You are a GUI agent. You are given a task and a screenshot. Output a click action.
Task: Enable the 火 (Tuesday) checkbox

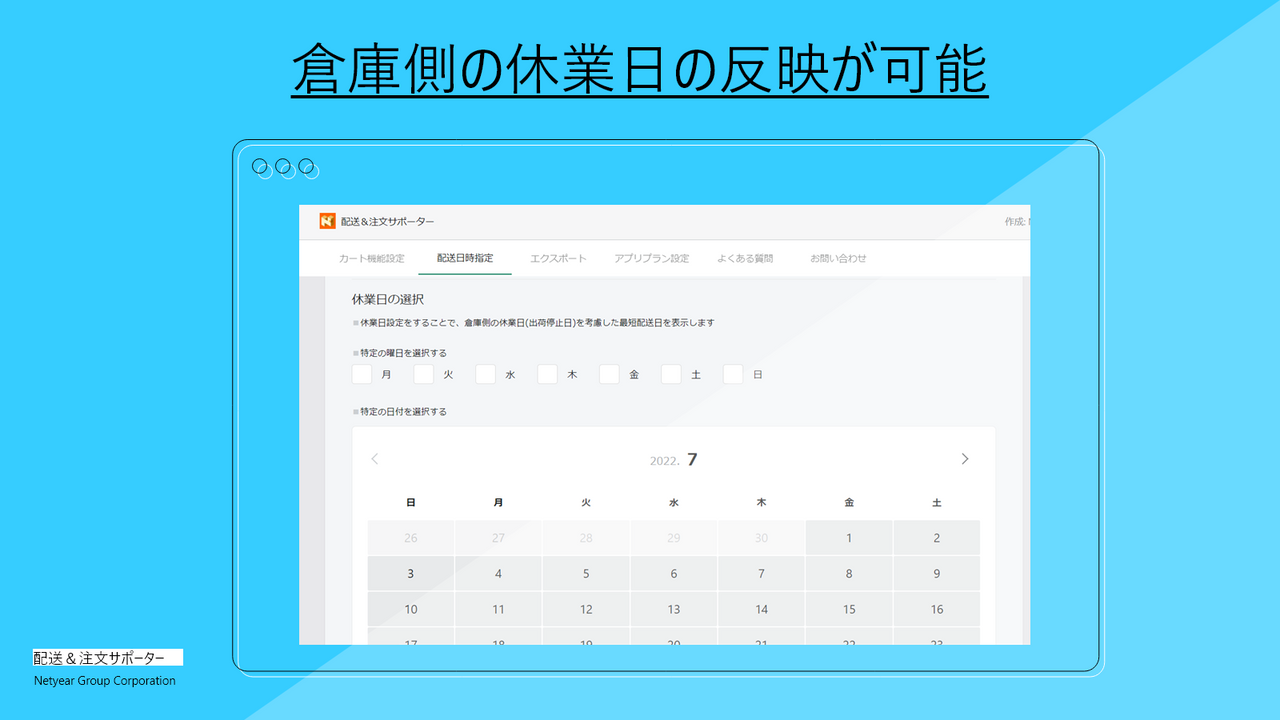tap(423, 374)
